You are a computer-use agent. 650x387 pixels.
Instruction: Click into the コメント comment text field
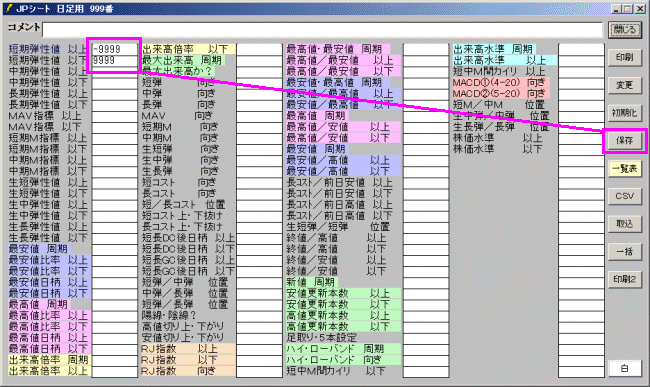click(322, 30)
